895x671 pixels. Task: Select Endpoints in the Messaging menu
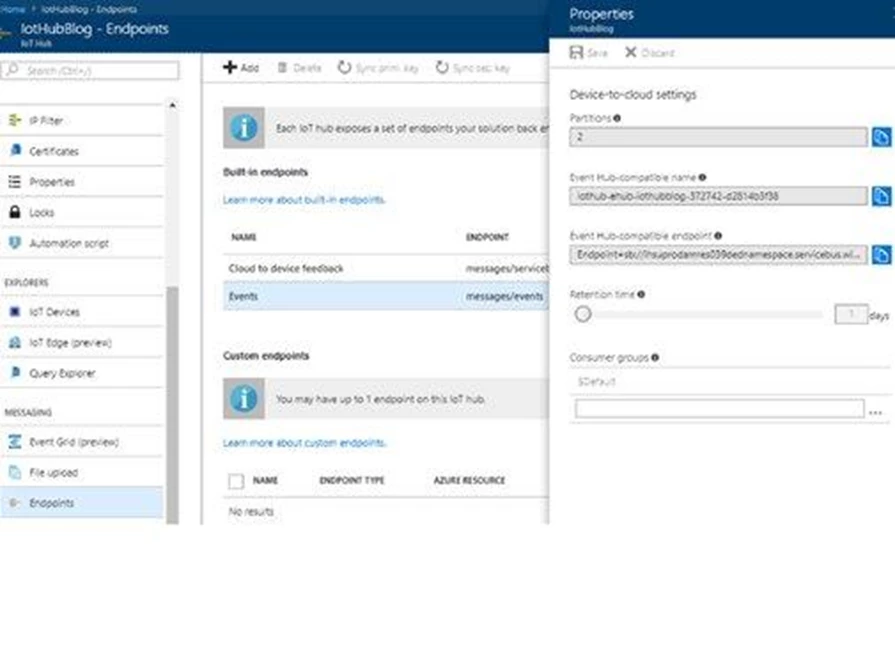[51, 503]
